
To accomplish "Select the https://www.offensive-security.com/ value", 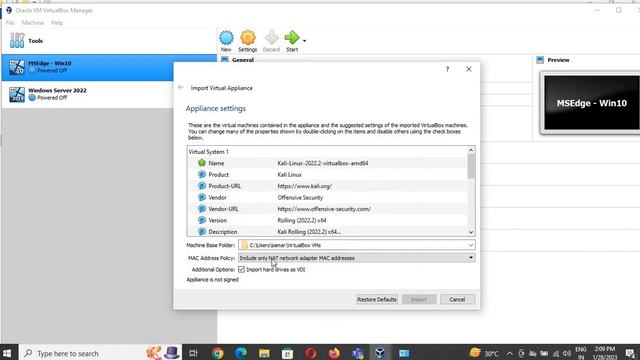I will [324, 209].
